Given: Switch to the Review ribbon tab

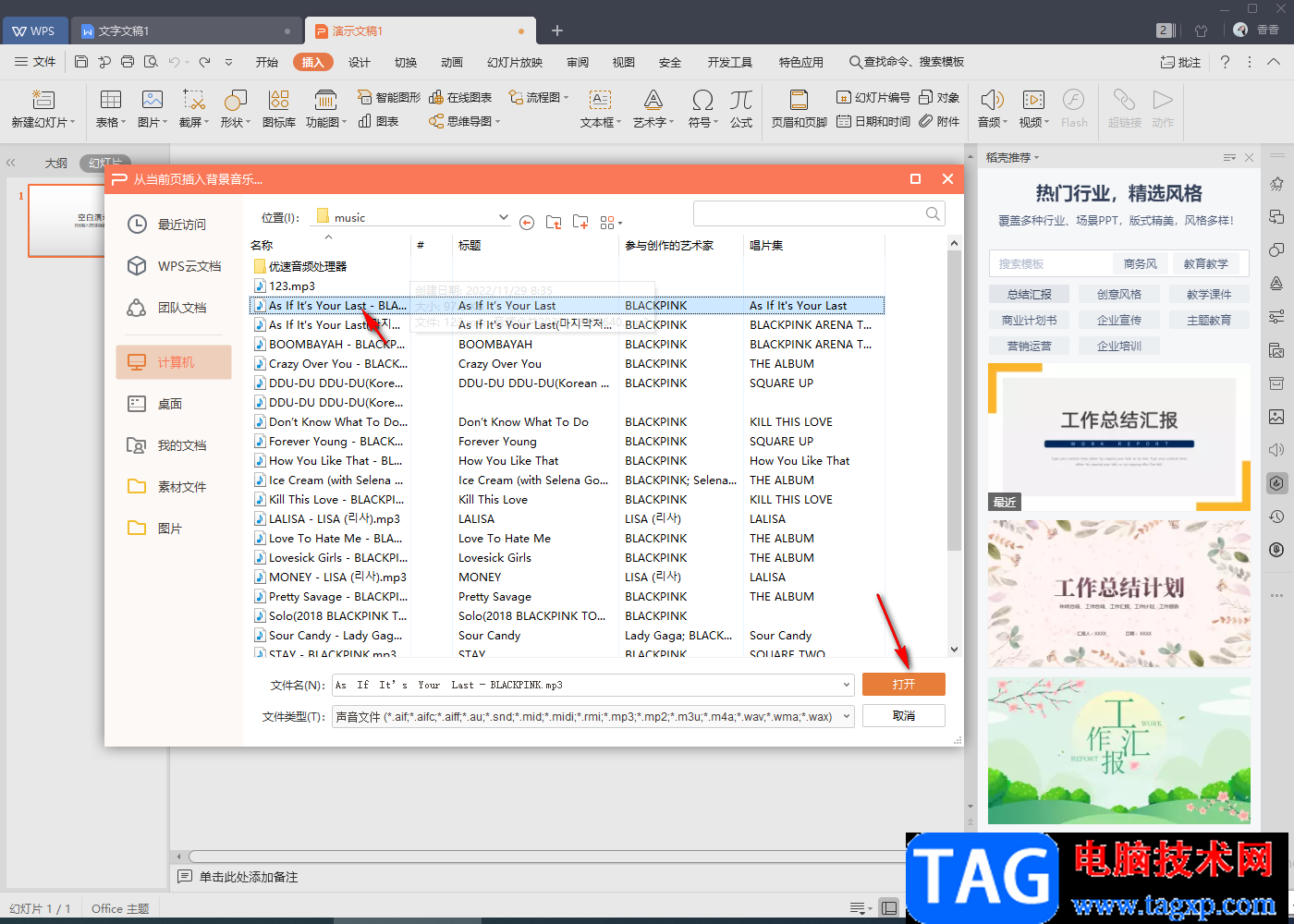Looking at the screenshot, I should pyautogui.click(x=578, y=62).
